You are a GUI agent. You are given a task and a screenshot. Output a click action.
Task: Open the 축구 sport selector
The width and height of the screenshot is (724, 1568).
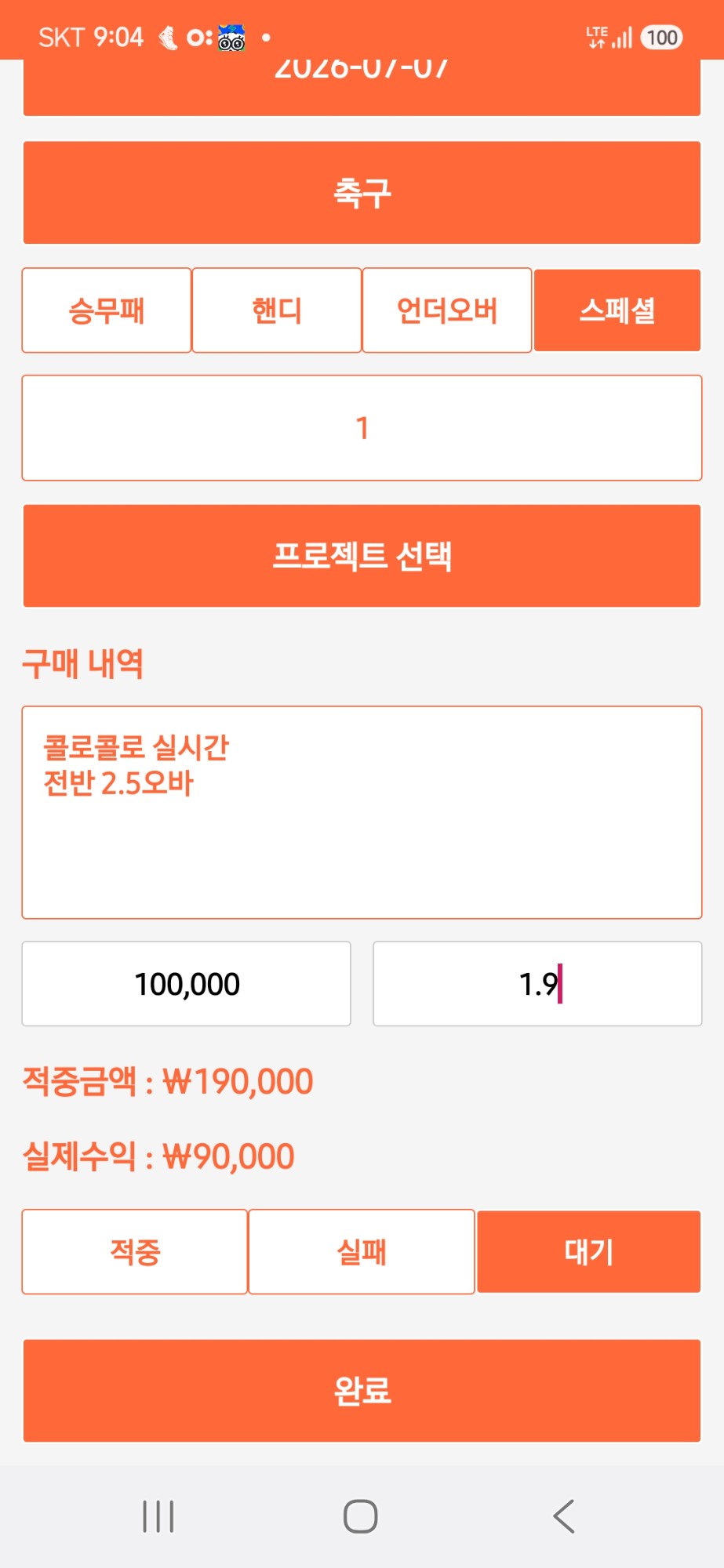coord(362,192)
